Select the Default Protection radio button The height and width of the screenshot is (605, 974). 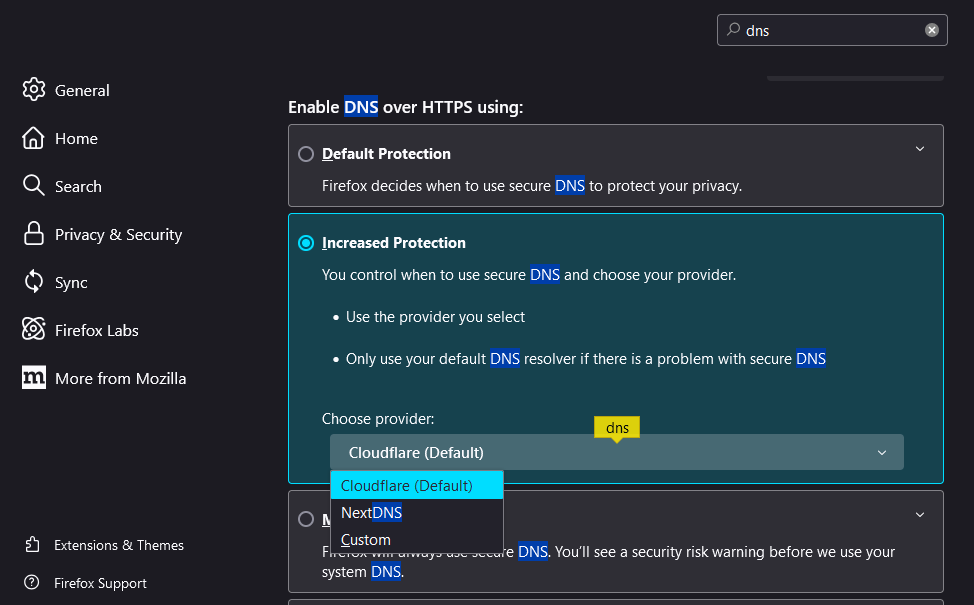pyautogui.click(x=306, y=153)
